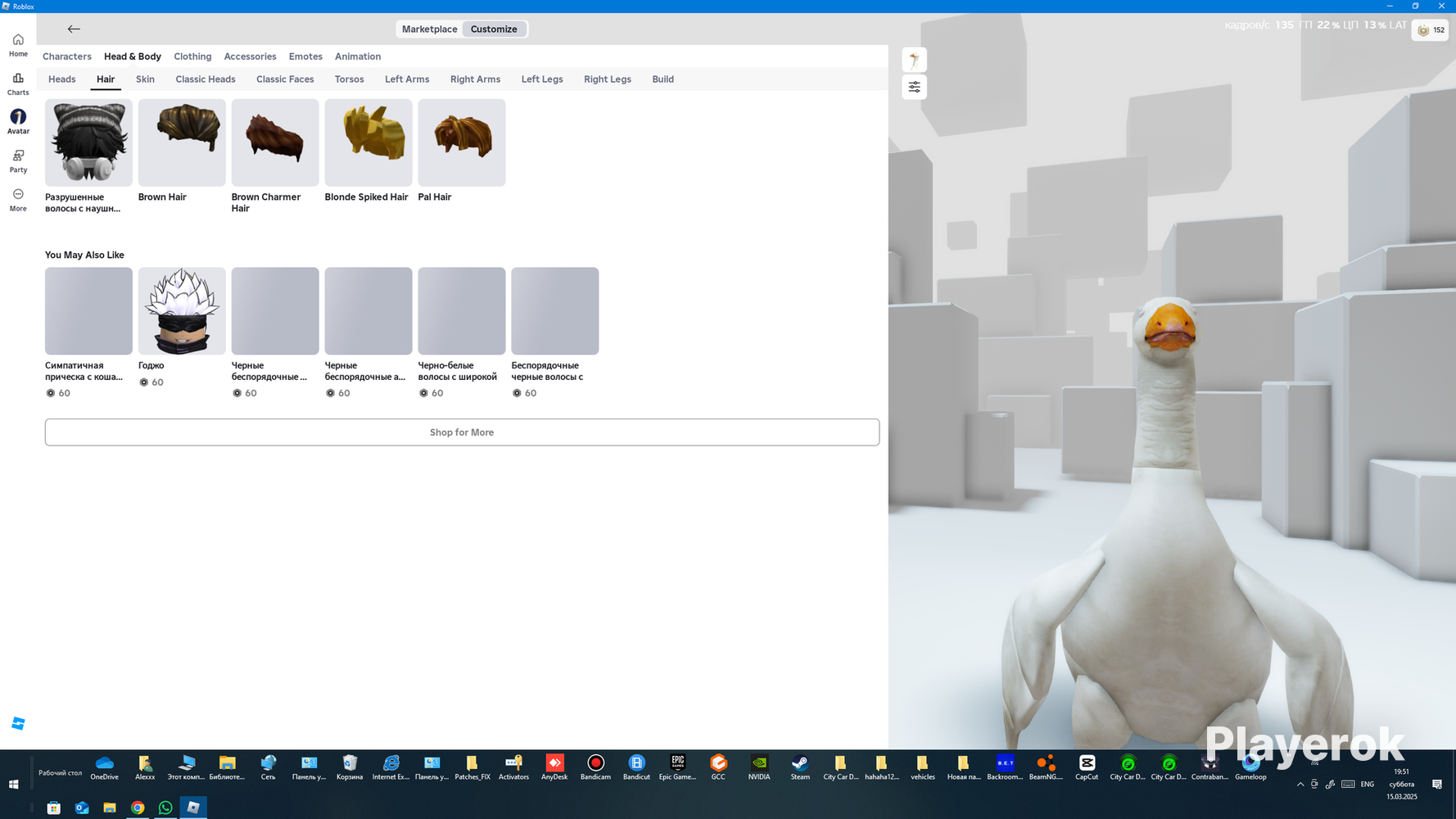
Task: Equip Blonde Spiked Hair
Action: [x=369, y=143]
